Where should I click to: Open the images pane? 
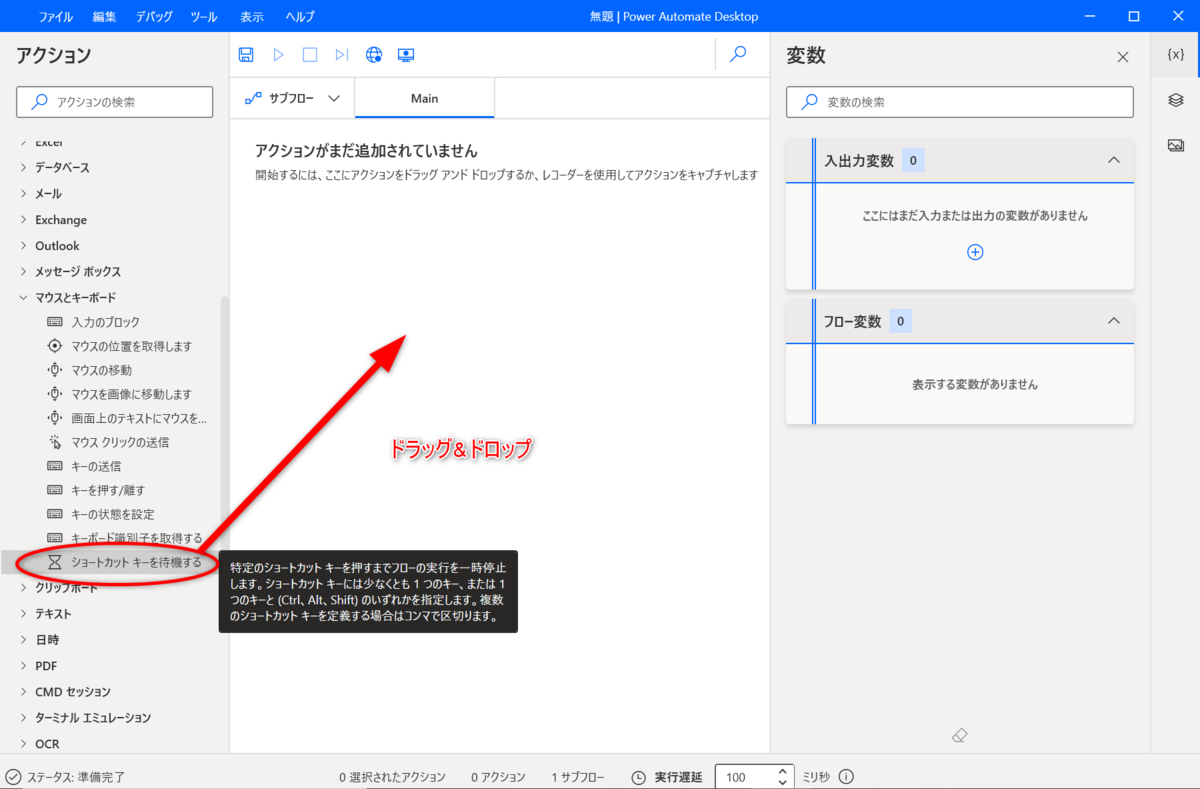click(x=1175, y=144)
